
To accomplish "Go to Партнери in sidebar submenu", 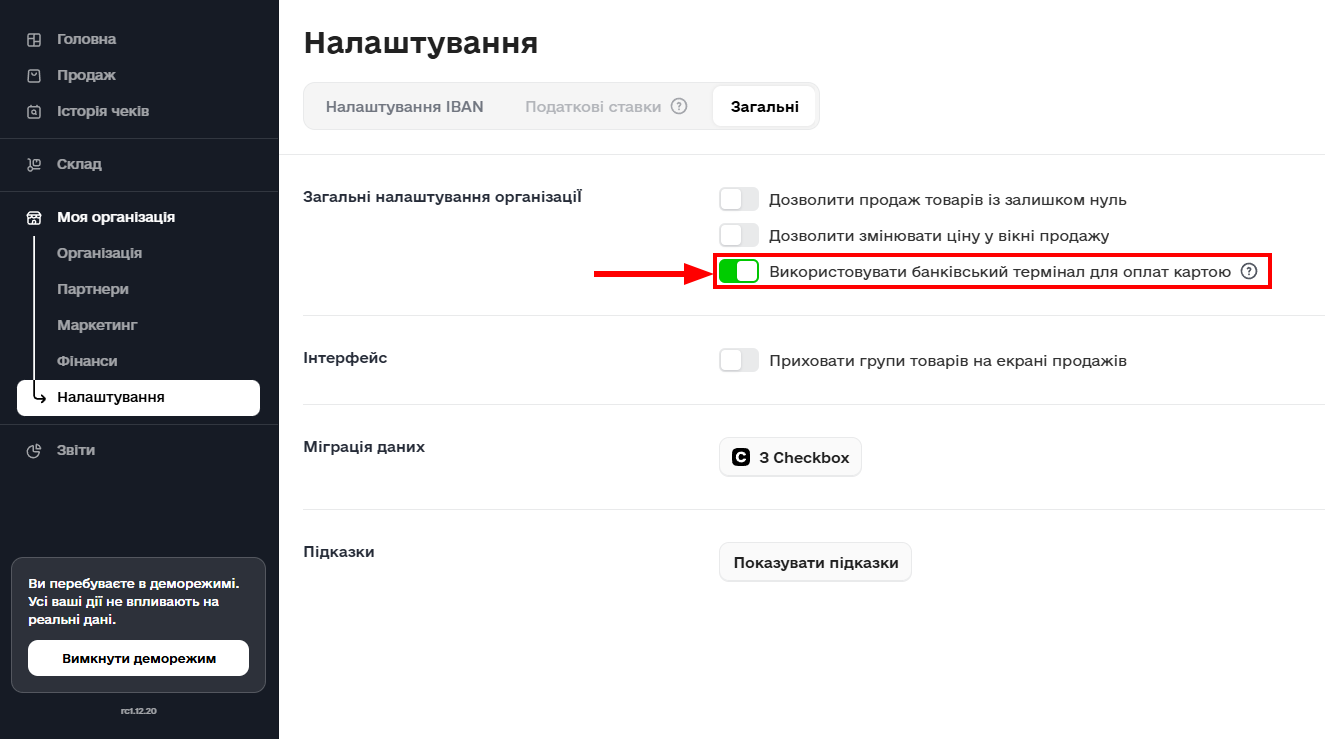I will coord(93,289).
